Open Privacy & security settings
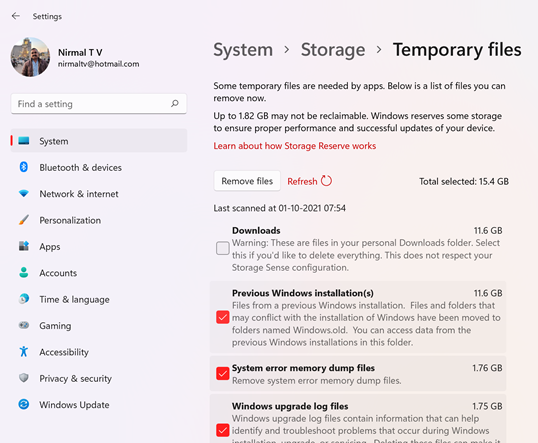Screen dimensions: 538x443 click(99, 378)
